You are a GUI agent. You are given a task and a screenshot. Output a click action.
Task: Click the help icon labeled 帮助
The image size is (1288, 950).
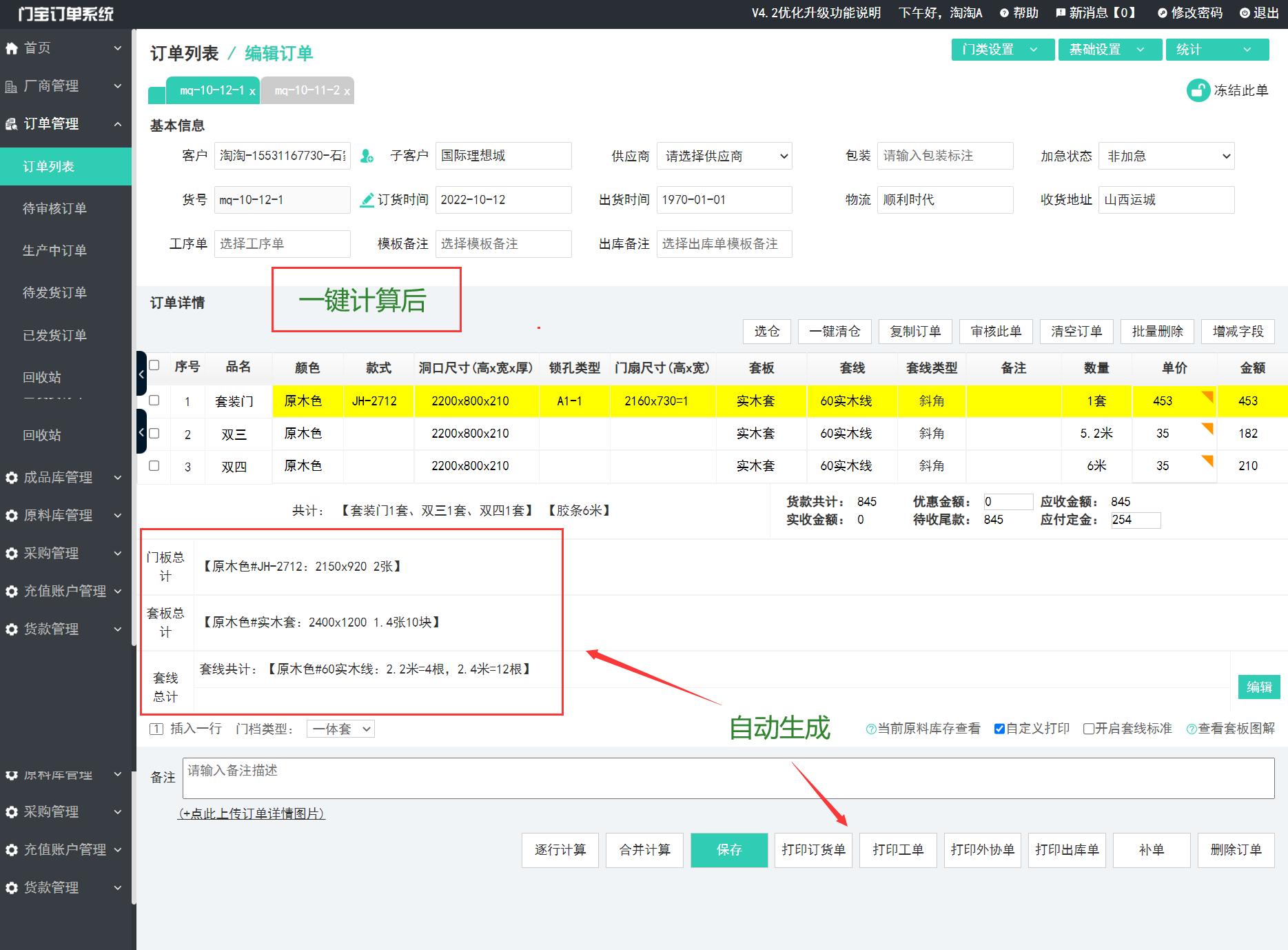(x=1004, y=13)
